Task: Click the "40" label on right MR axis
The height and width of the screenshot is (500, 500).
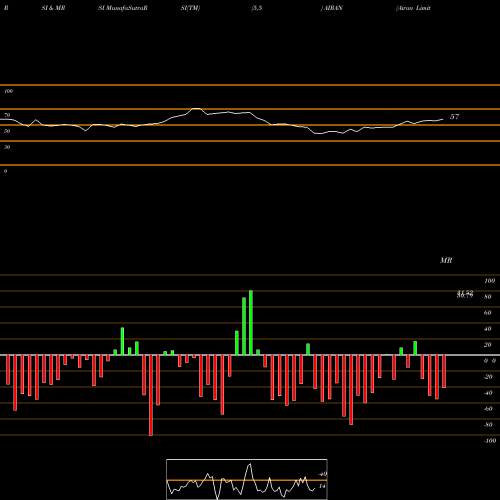Action: tap(488, 329)
